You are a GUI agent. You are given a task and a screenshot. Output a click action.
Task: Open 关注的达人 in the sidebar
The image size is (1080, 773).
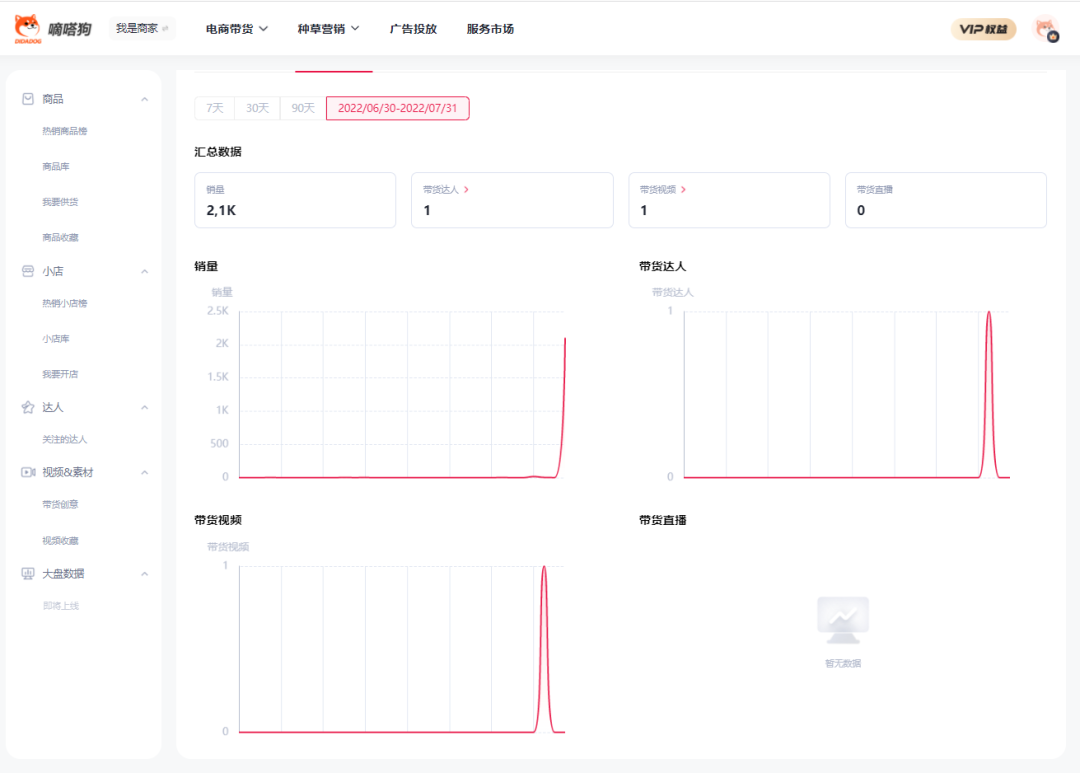click(x=65, y=440)
